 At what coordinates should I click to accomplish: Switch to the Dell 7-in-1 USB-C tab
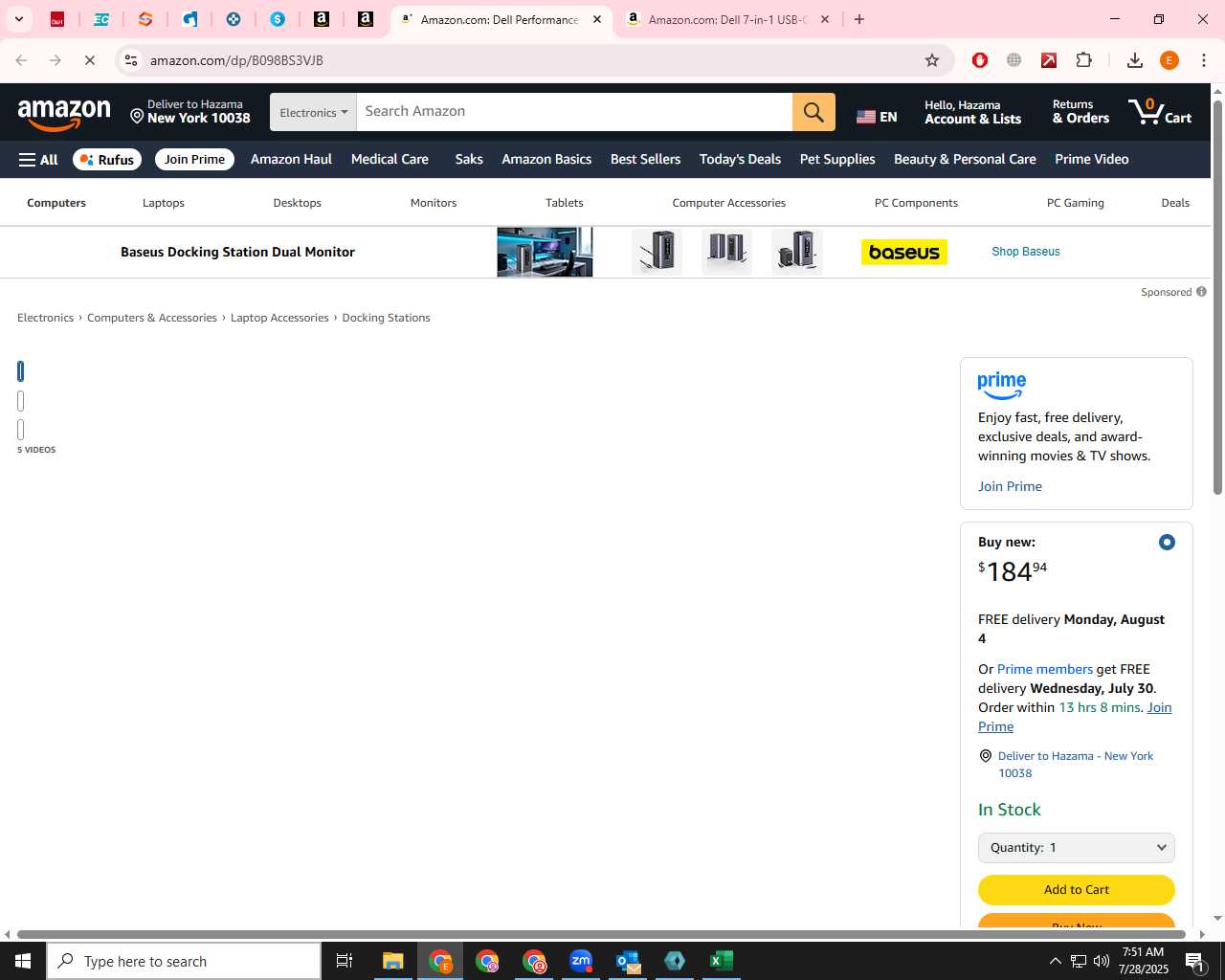[727, 19]
